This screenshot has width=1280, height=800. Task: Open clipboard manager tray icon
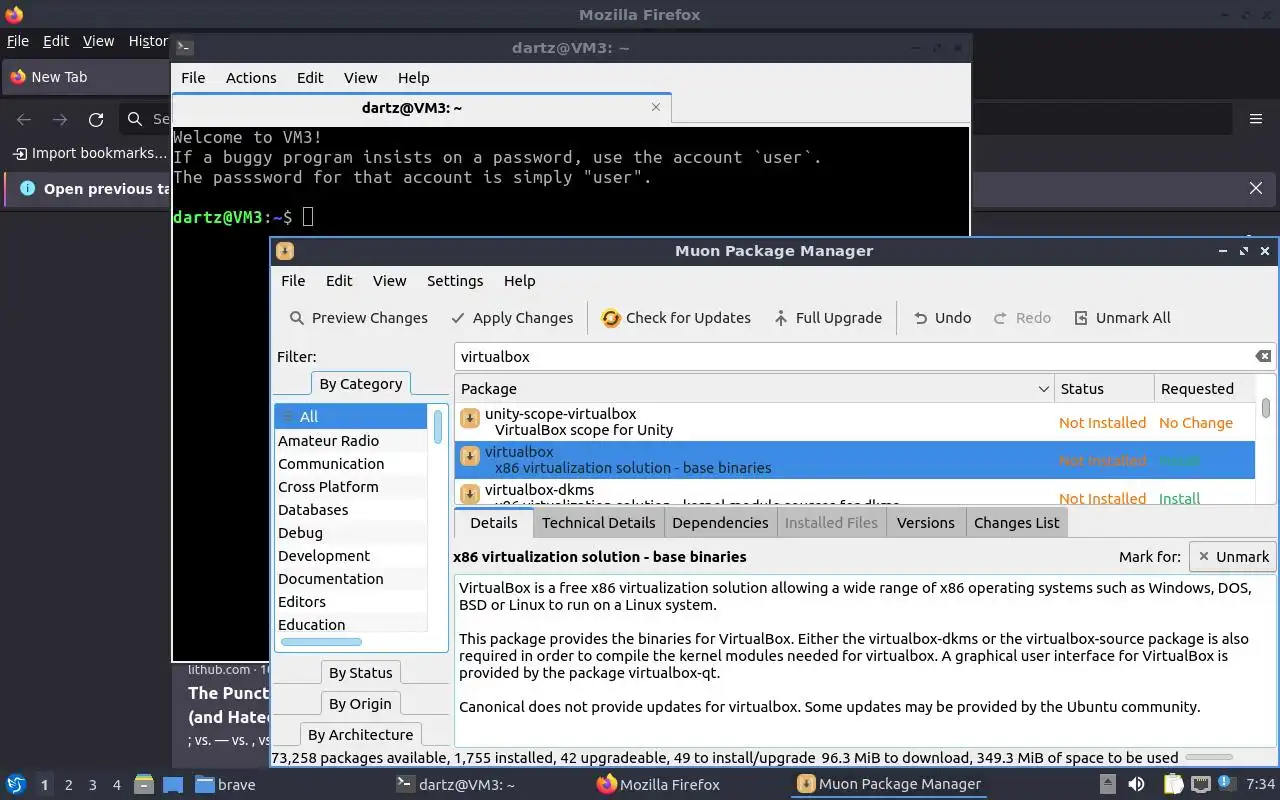tap(1173, 785)
